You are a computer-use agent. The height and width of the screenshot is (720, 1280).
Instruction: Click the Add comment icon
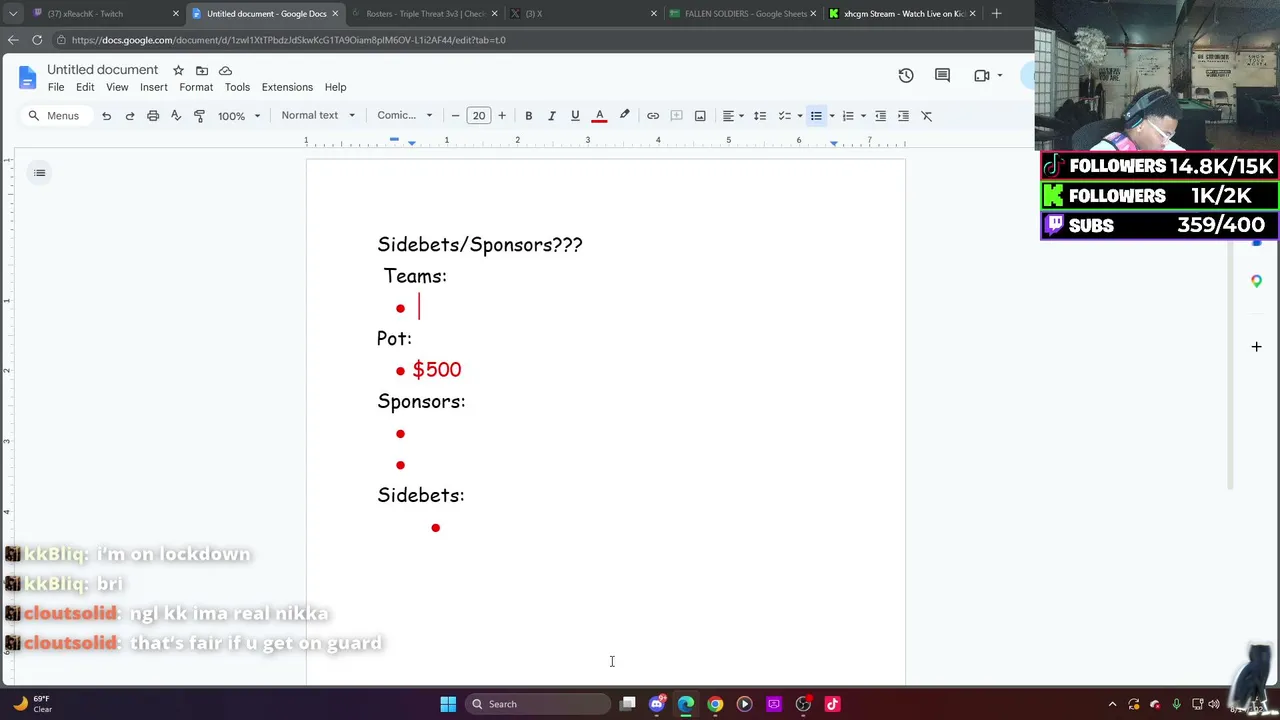[x=676, y=116]
